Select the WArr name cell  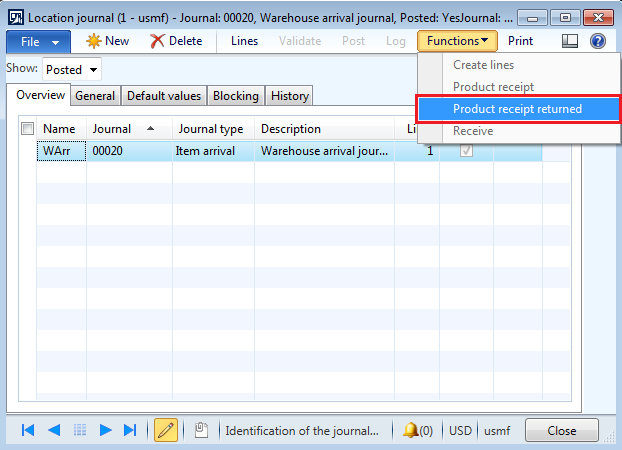(x=61, y=151)
